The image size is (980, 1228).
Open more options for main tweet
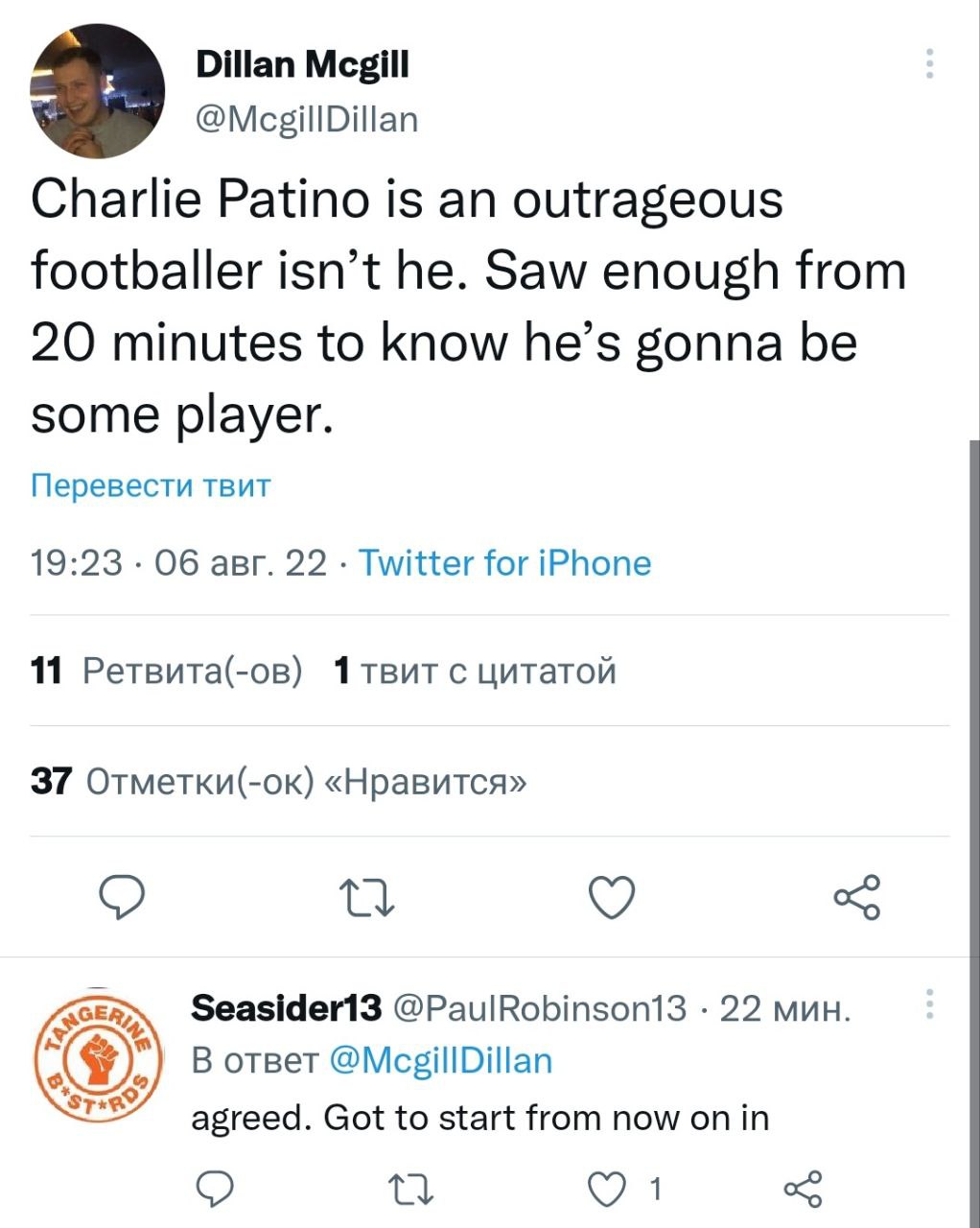click(x=928, y=63)
